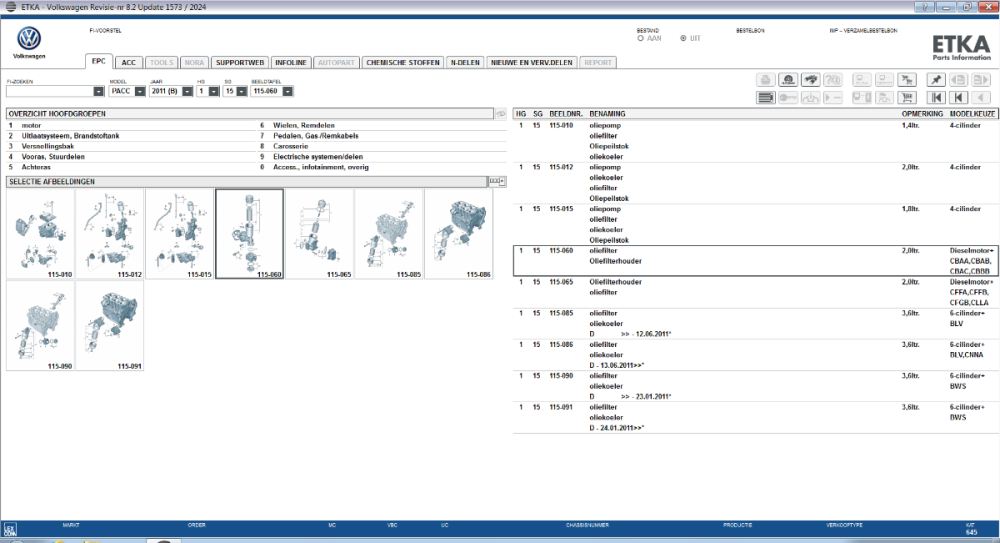The height and width of the screenshot is (543, 1000).
Task: Select the Bestand UIT radio button
Action: coord(683,39)
